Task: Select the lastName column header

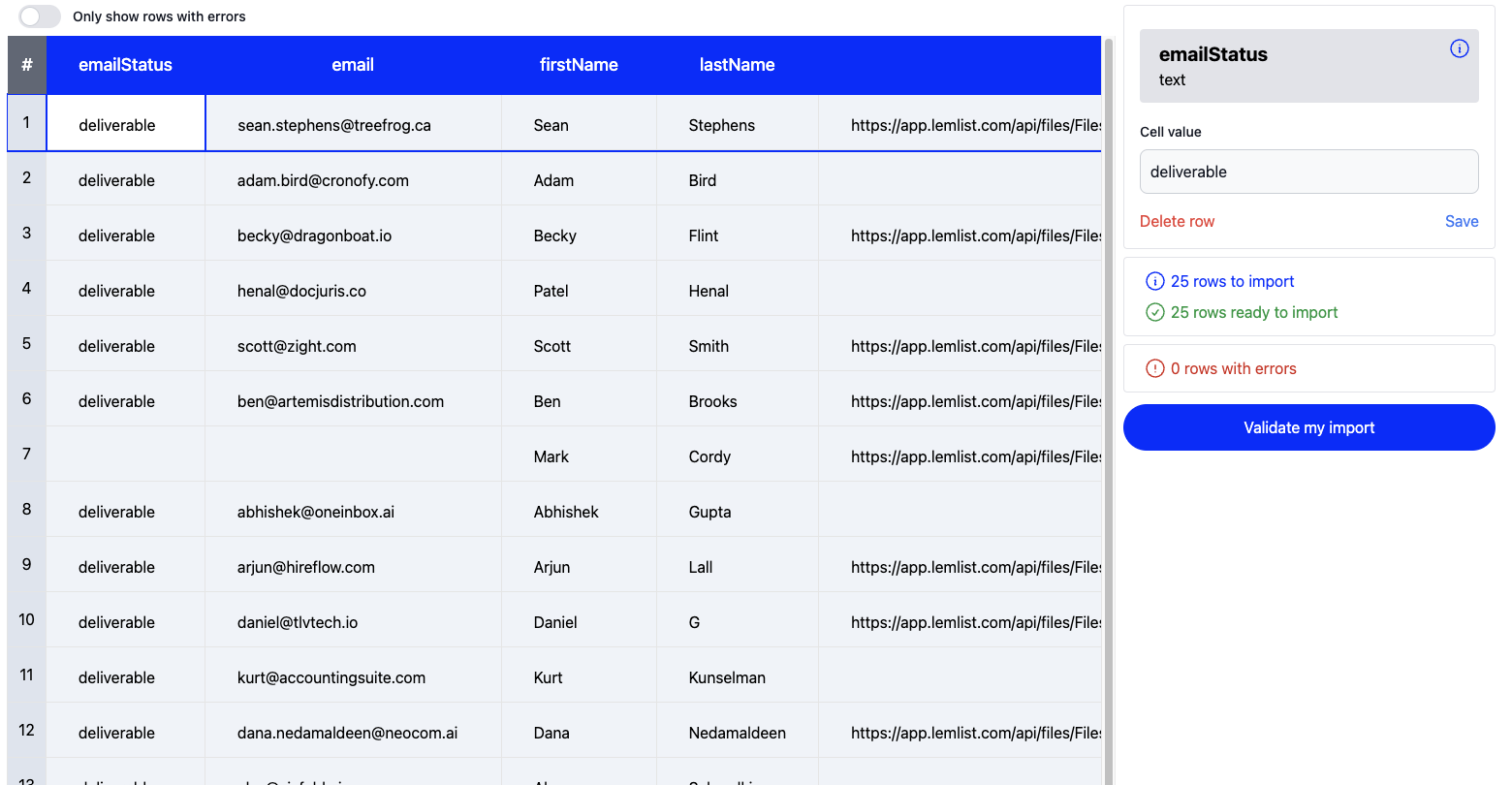Action: [x=737, y=65]
